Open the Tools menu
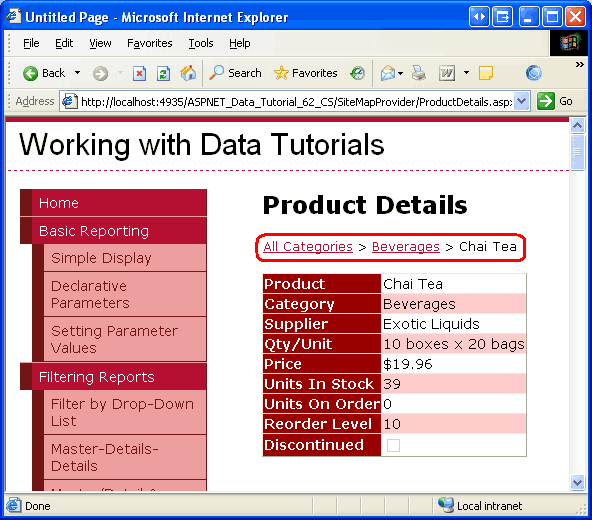The width and height of the screenshot is (592, 520). coord(201,43)
